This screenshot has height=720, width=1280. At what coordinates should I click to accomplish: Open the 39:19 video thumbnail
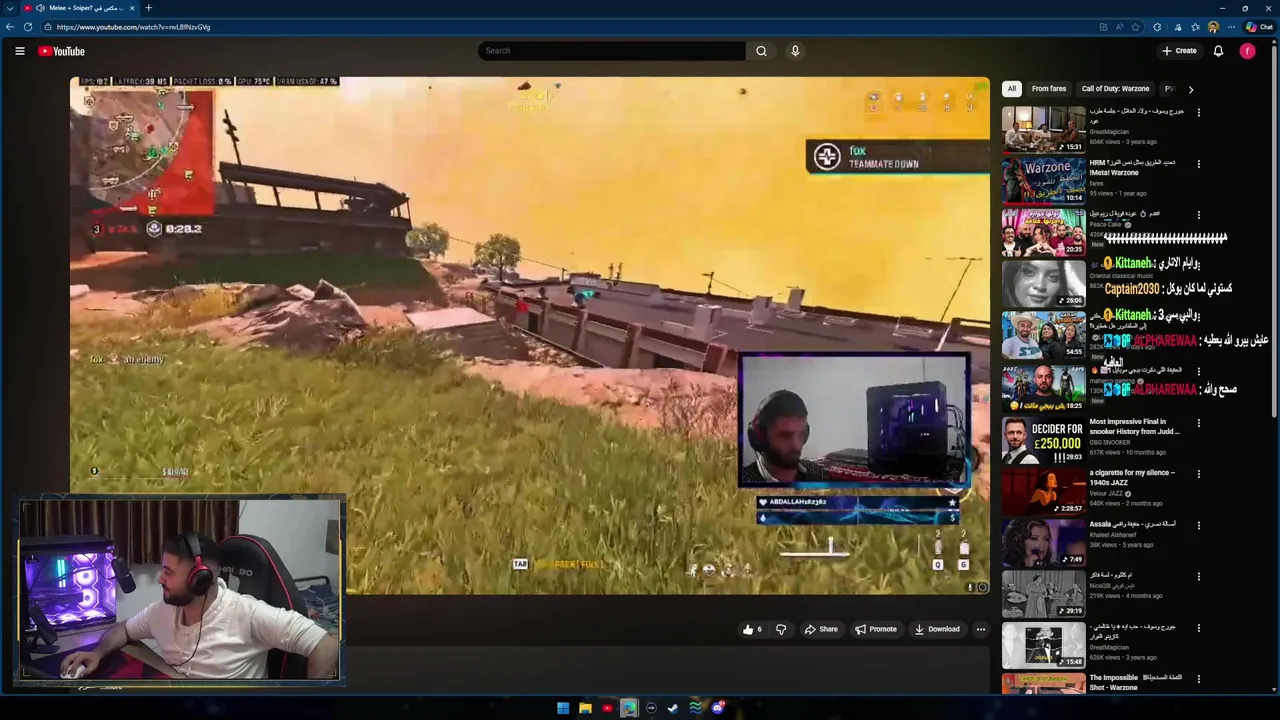coord(1043,593)
